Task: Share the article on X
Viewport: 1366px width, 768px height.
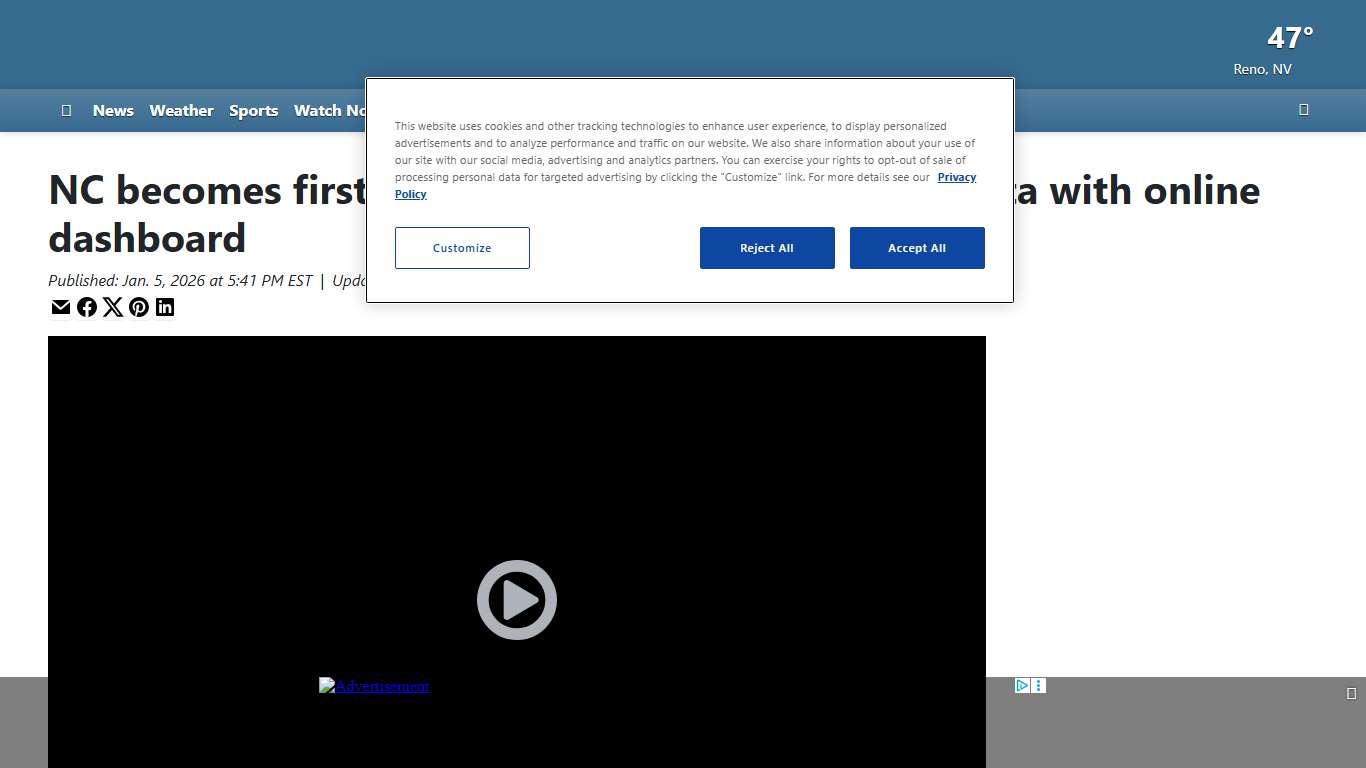Action: (x=113, y=307)
